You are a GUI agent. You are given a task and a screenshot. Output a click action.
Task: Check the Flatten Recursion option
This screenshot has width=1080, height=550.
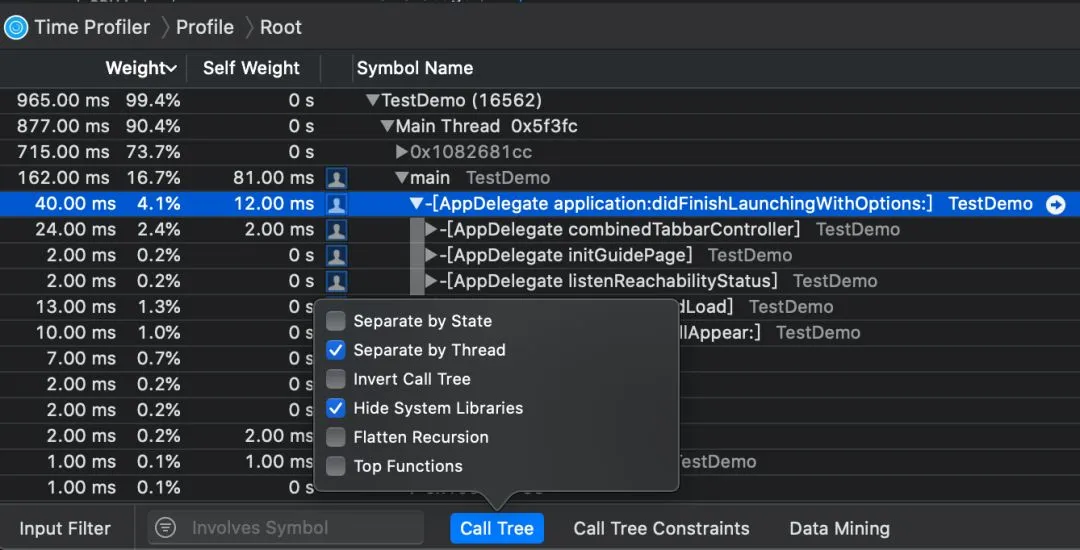coord(336,437)
